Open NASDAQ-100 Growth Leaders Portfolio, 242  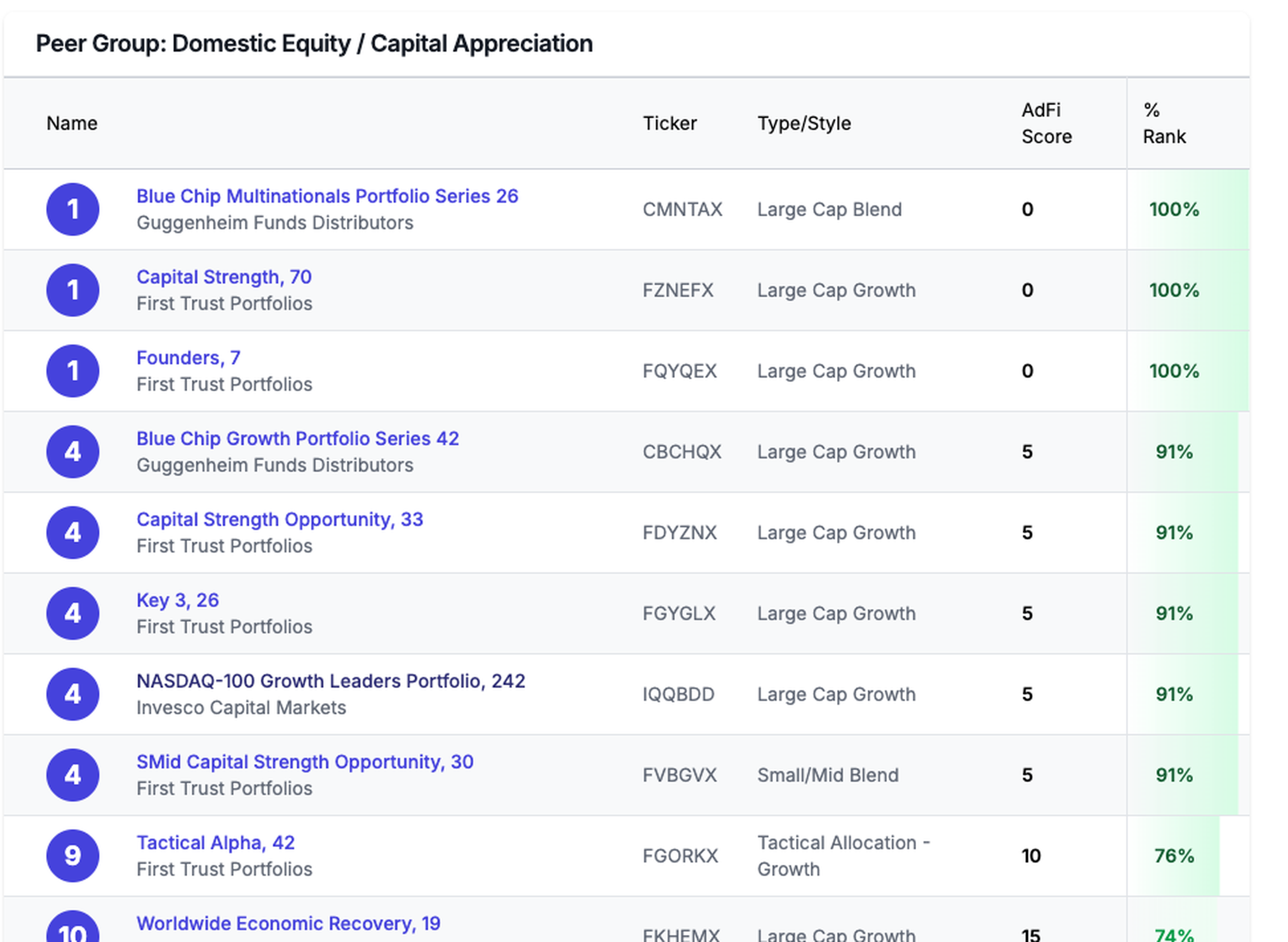click(x=330, y=681)
